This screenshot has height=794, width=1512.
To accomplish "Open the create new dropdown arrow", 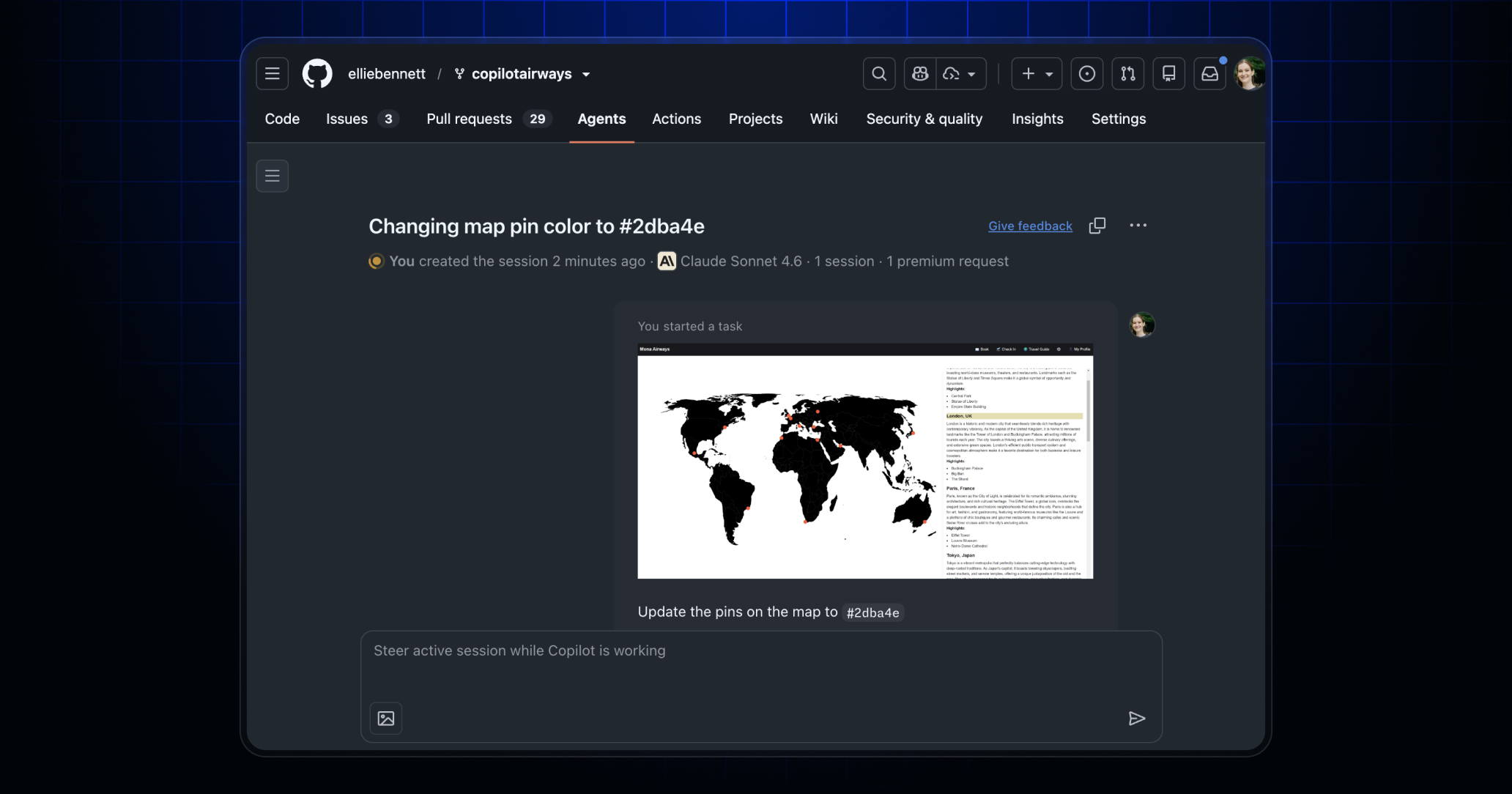I will click(x=1049, y=73).
